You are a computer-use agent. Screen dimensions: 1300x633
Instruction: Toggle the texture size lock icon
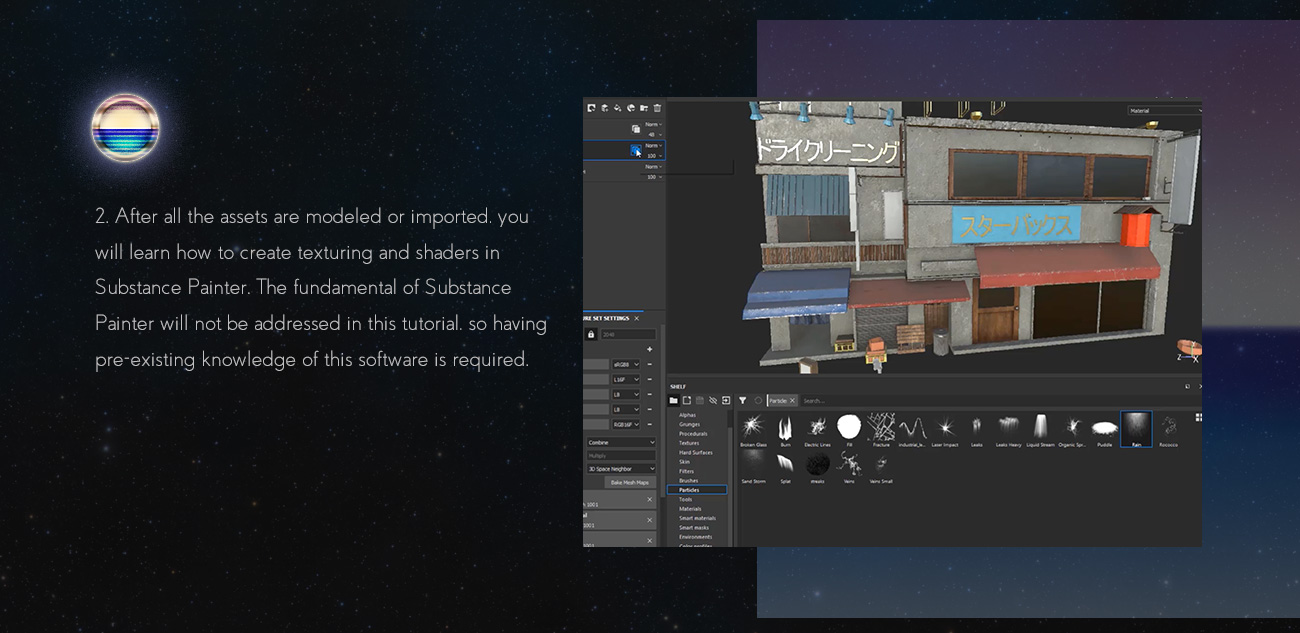tap(591, 334)
